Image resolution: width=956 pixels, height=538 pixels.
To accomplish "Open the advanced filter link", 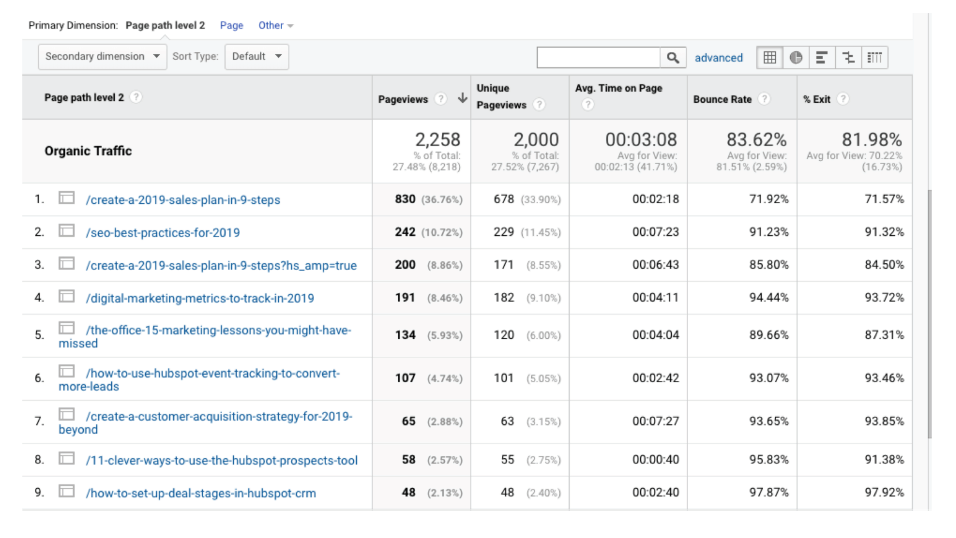I will 719,58.
